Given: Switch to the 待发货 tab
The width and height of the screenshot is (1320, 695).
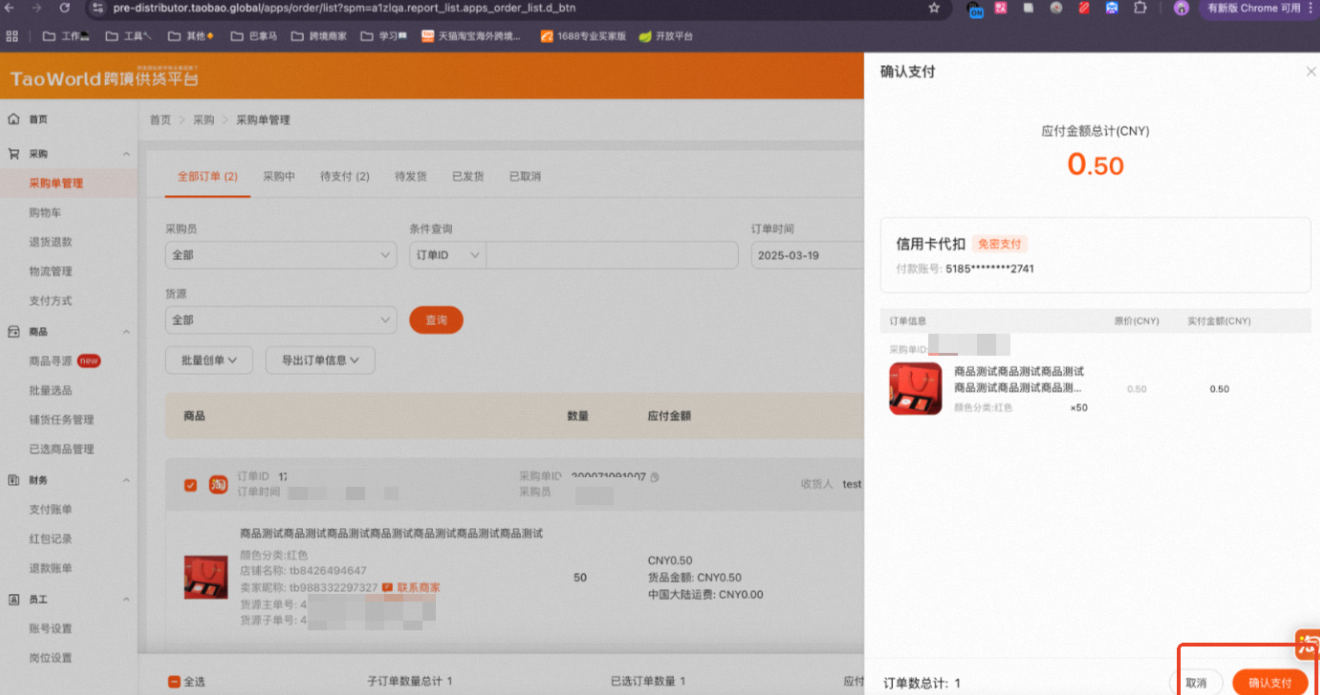Looking at the screenshot, I should (x=411, y=176).
